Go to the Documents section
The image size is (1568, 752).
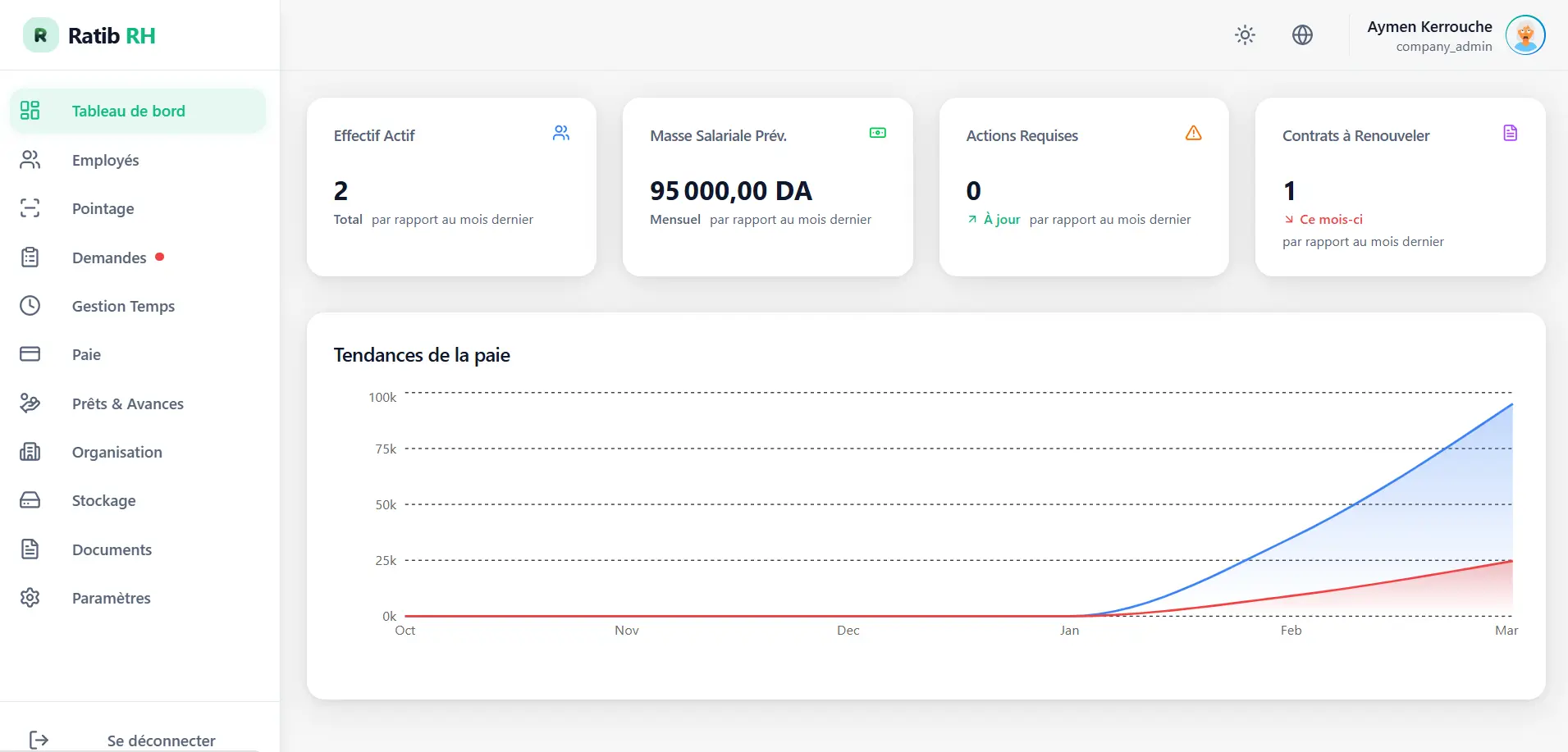[112, 549]
